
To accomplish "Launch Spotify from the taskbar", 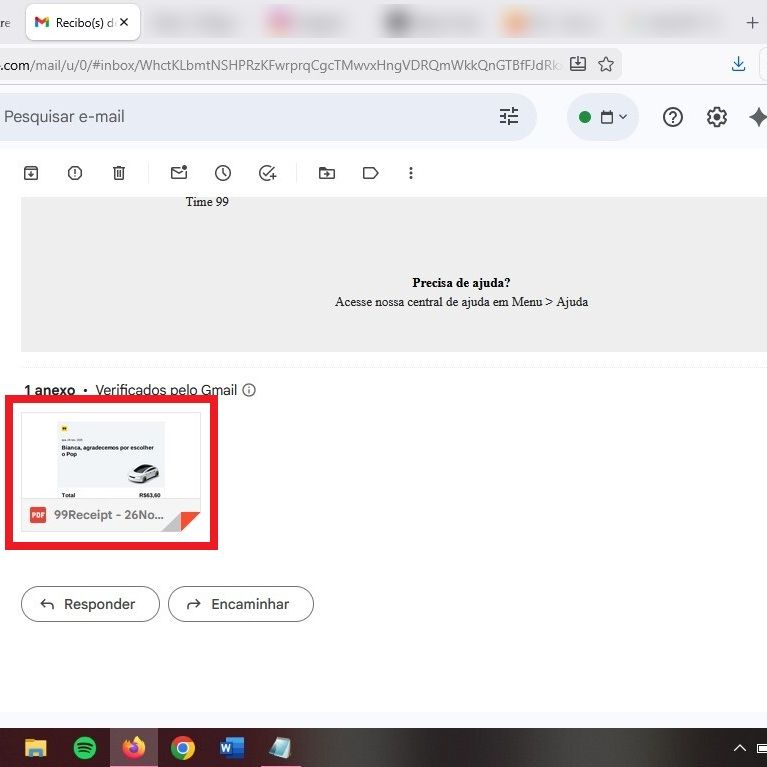I will pos(85,747).
